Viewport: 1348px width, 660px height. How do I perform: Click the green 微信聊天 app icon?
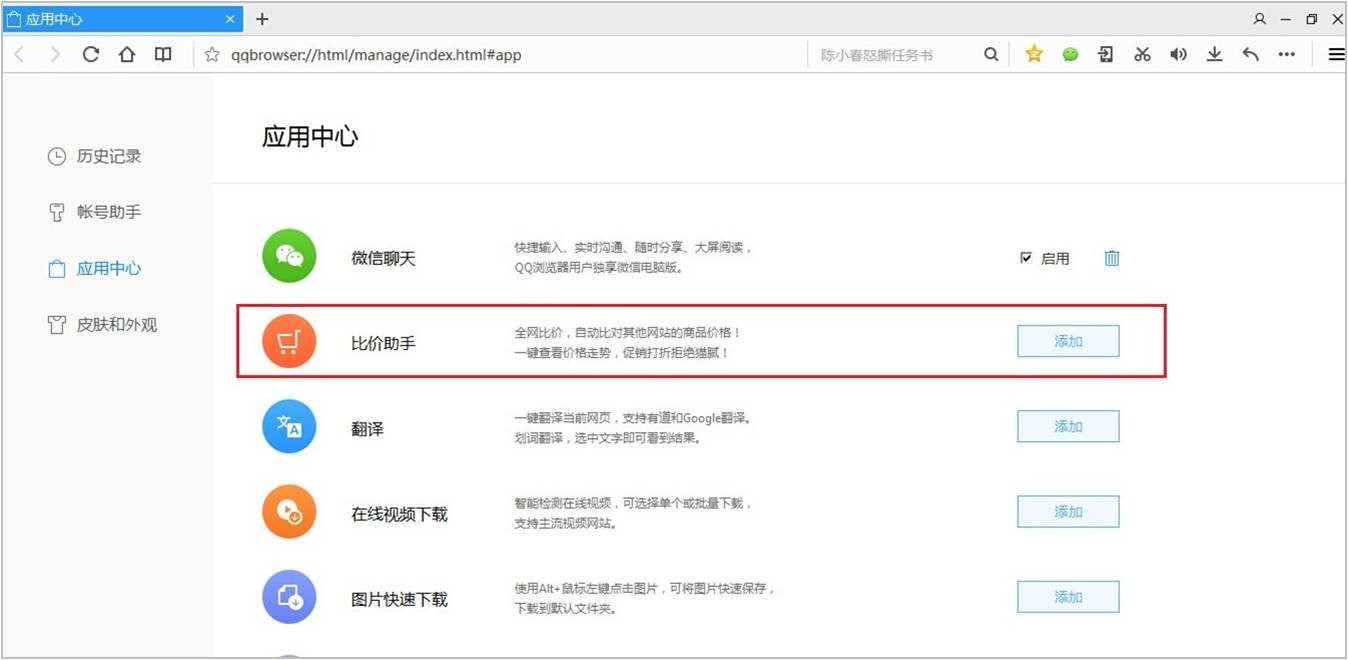coord(289,256)
